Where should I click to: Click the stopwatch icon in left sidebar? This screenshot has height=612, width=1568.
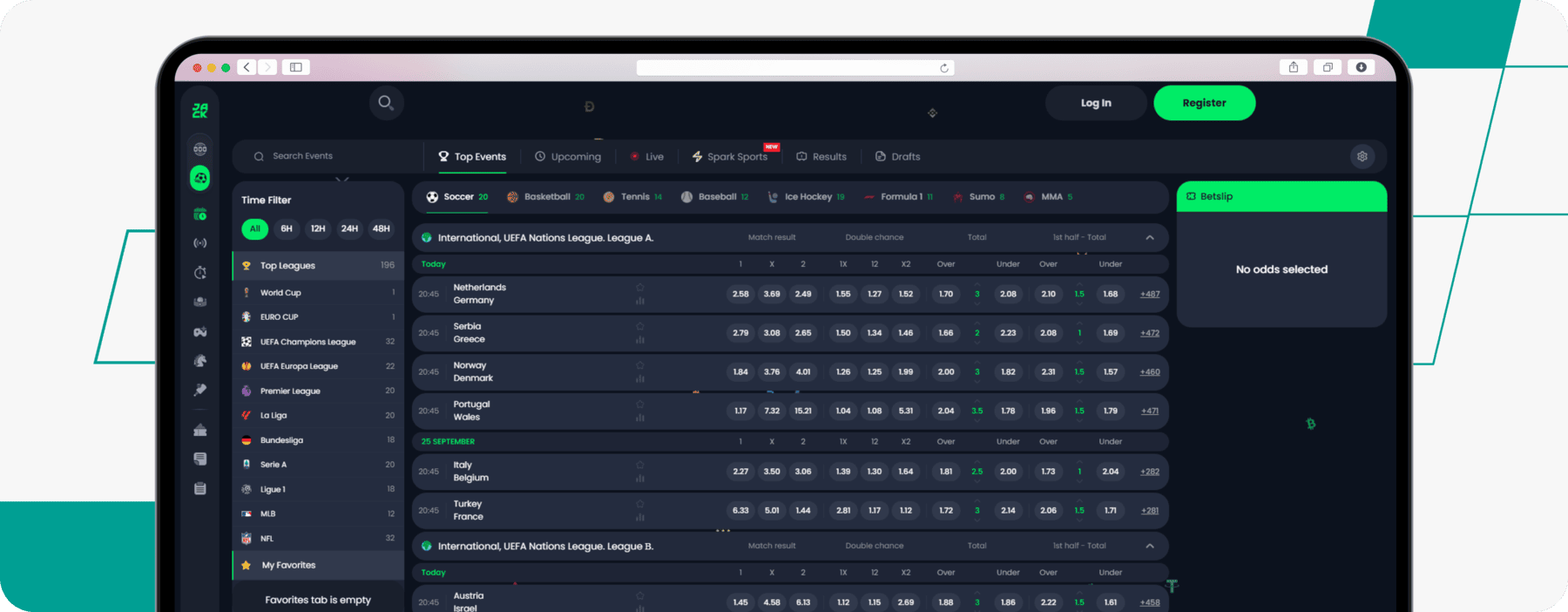pyautogui.click(x=200, y=273)
